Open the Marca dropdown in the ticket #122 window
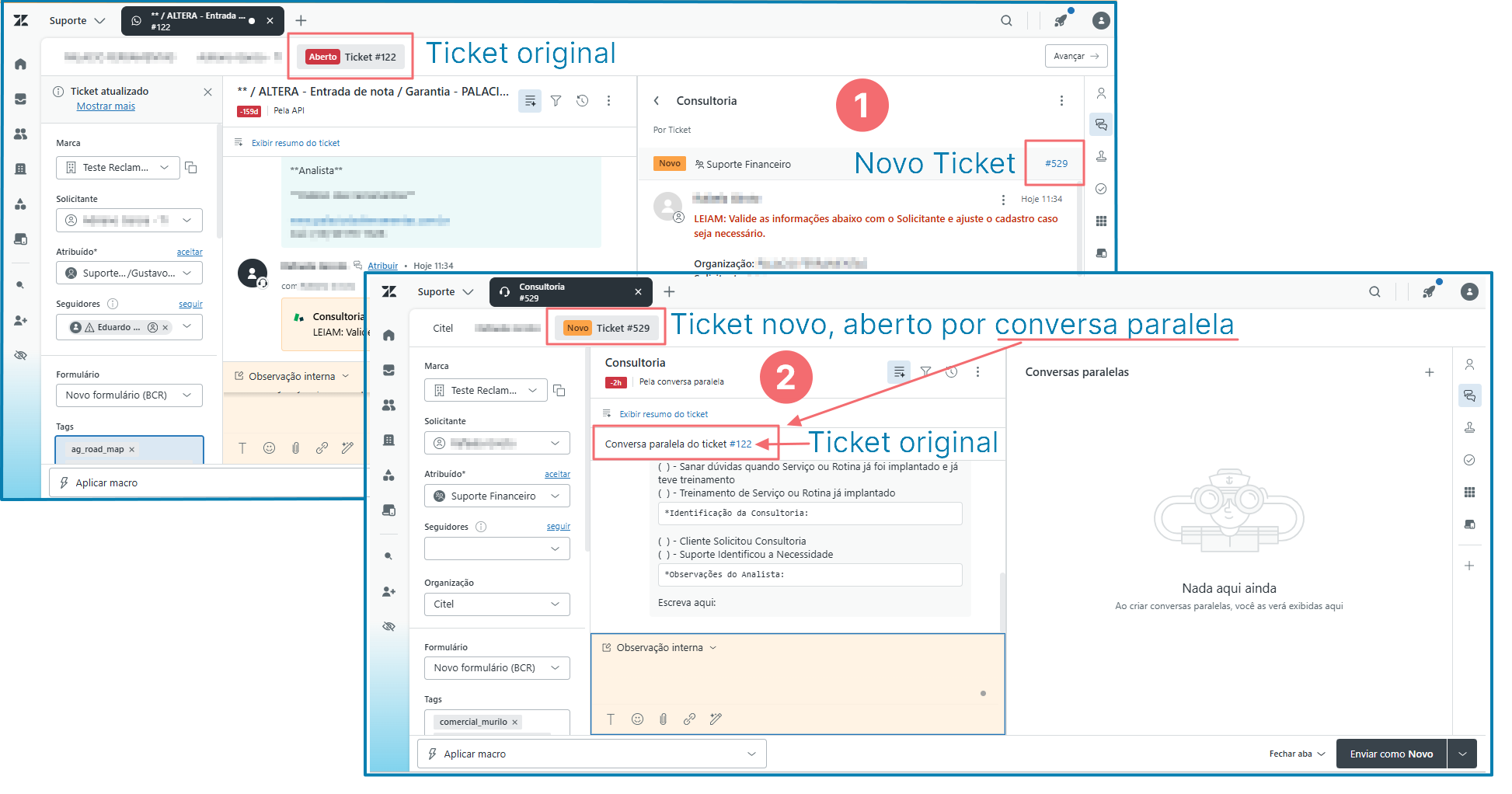The width and height of the screenshot is (1512, 794). (x=118, y=168)
